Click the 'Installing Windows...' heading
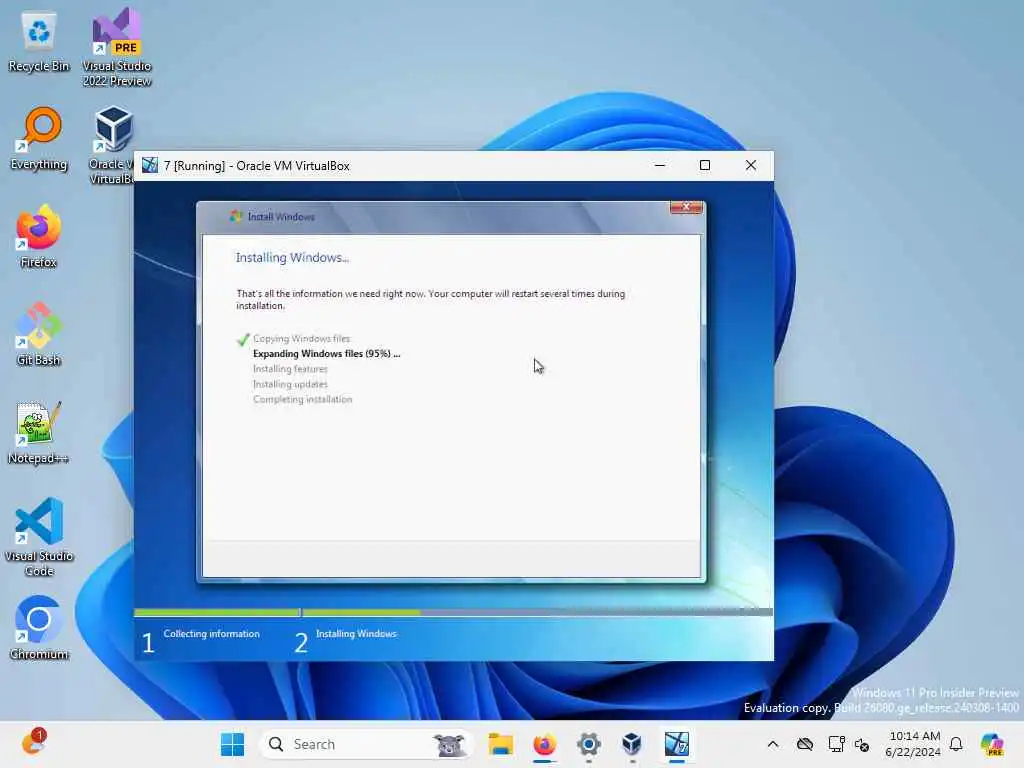Screen dimensions: 1024x768 click(x=292, y=257)
